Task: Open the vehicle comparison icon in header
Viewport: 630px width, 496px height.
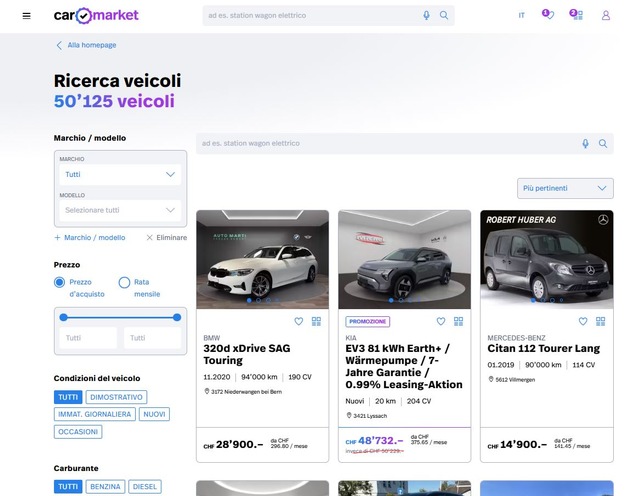Action: (575, 15)
